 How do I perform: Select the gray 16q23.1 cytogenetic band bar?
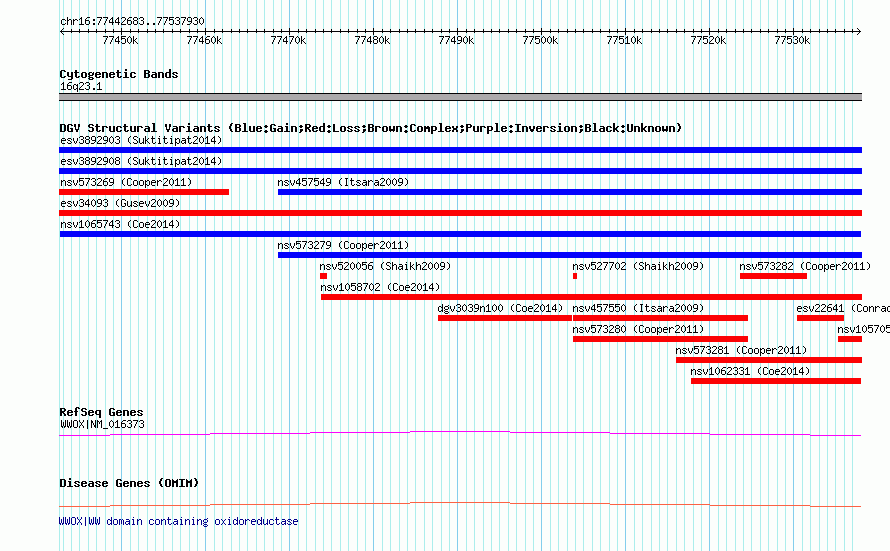460,97
